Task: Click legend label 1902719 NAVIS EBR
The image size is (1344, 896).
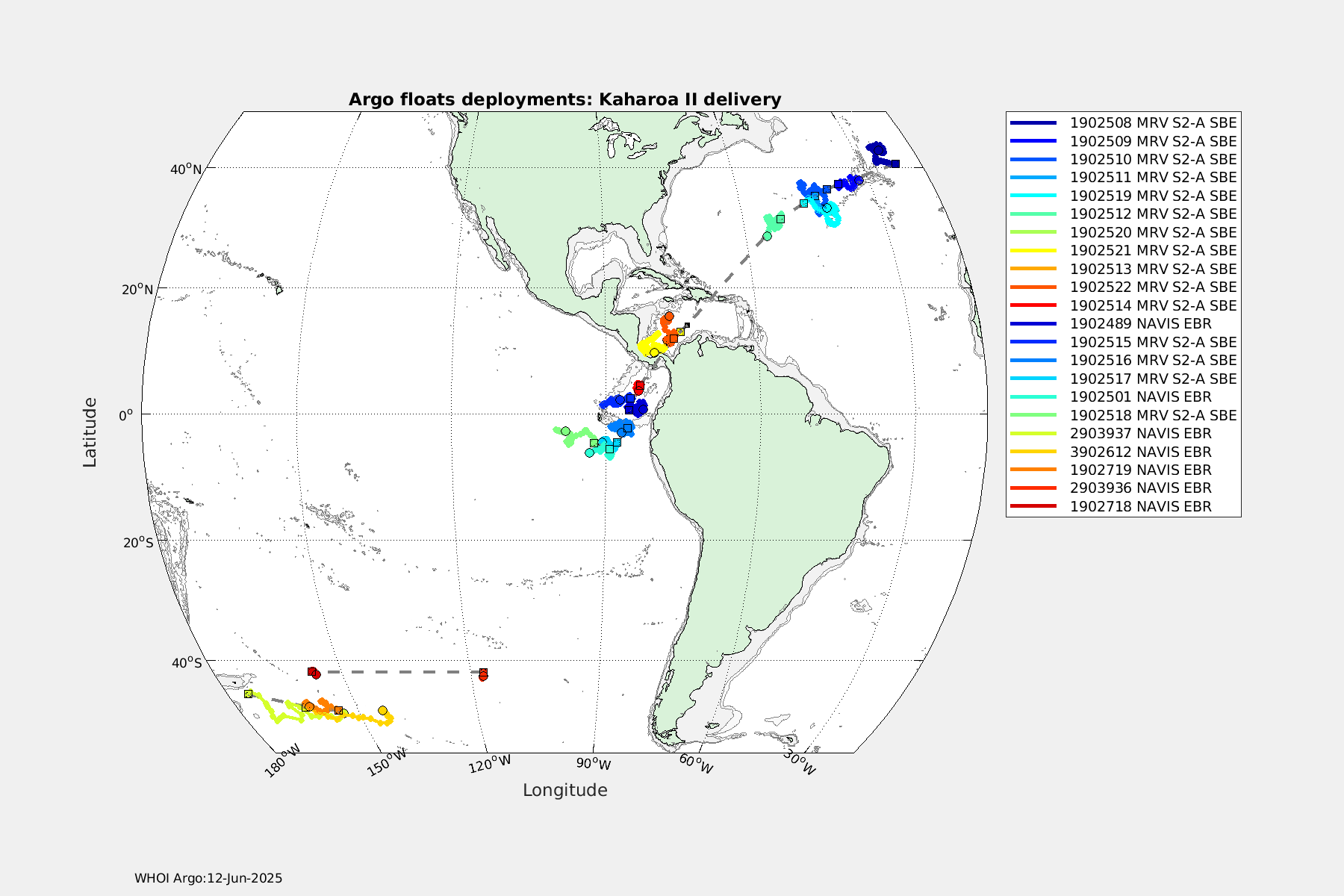Action: (1141, 470)
